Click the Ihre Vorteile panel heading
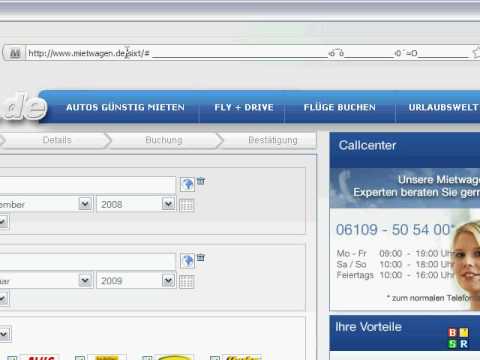Viewport: 480px width, 360px height. [x=368, y=327]
